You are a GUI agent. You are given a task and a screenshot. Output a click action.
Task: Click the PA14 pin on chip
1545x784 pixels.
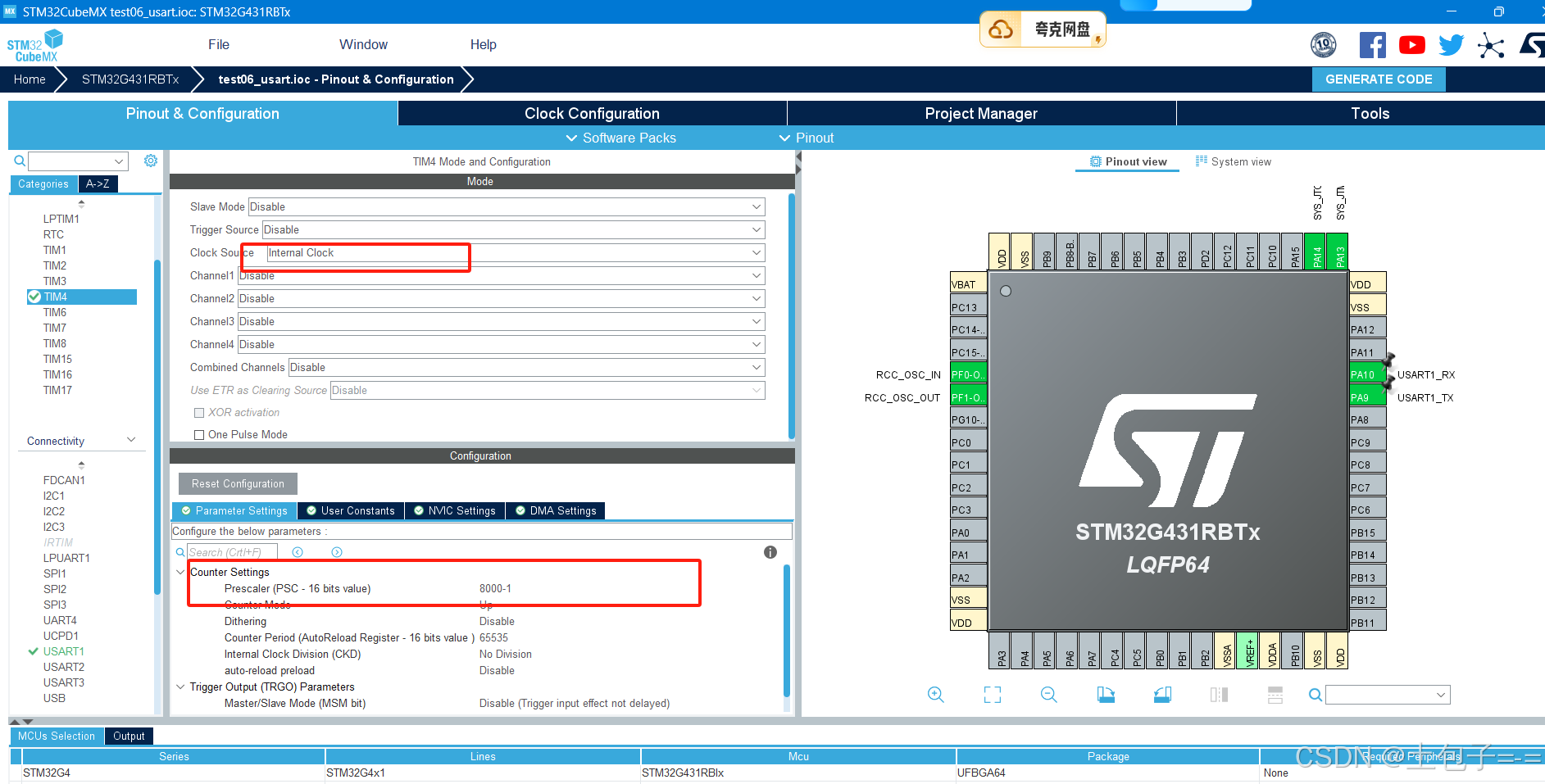click(x=1314, y=251)
